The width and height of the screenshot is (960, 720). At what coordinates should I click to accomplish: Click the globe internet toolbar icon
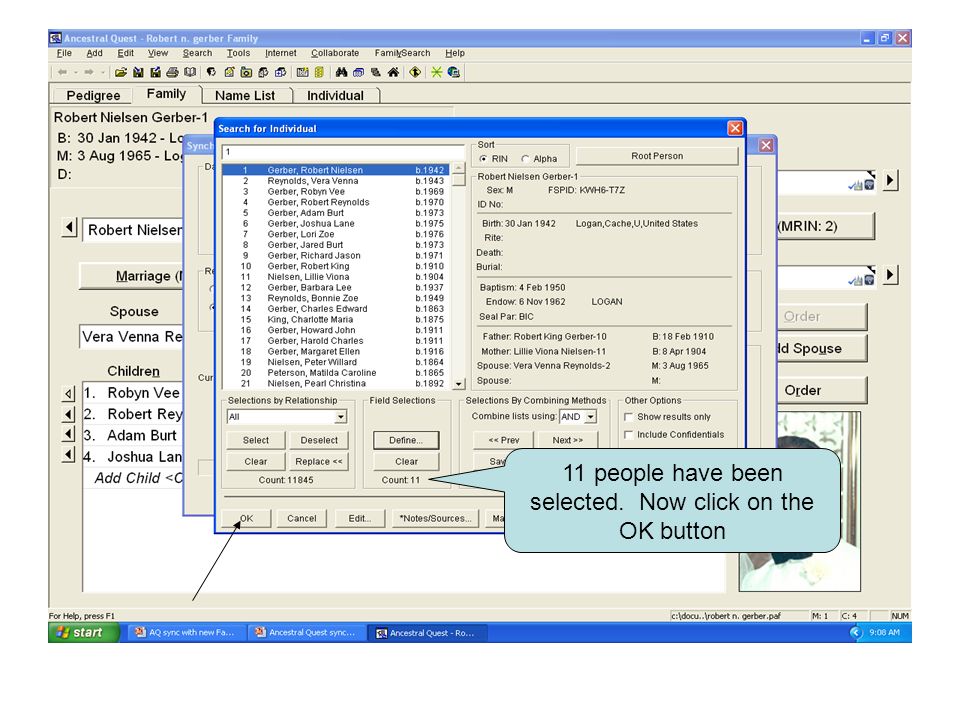coord(454,72)
